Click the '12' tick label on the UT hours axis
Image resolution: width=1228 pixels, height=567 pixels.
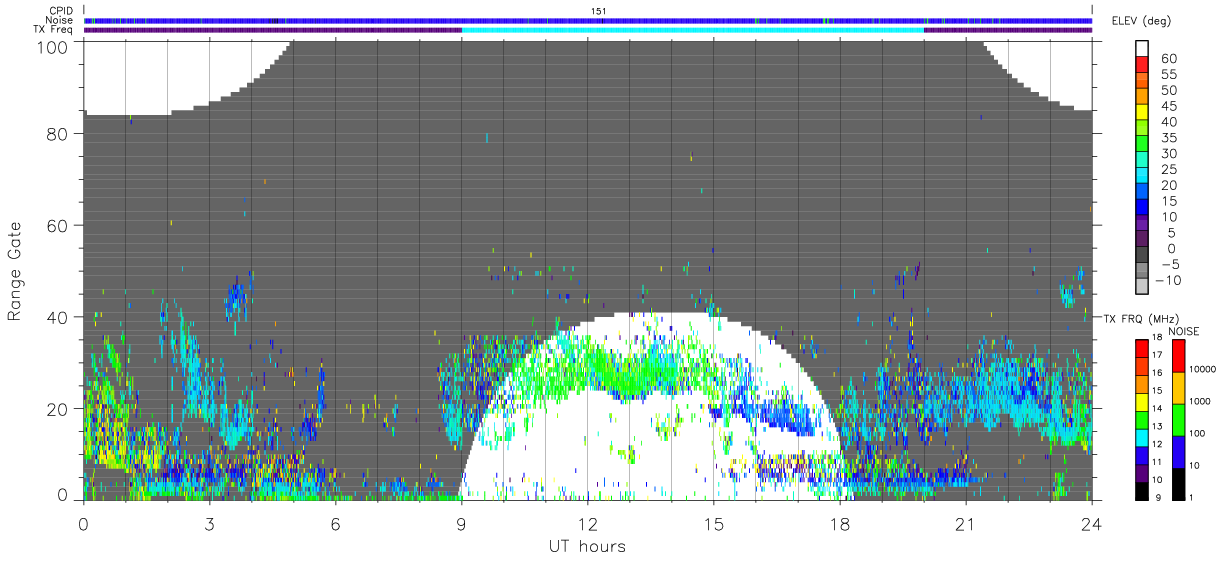(x=587, y=524)
